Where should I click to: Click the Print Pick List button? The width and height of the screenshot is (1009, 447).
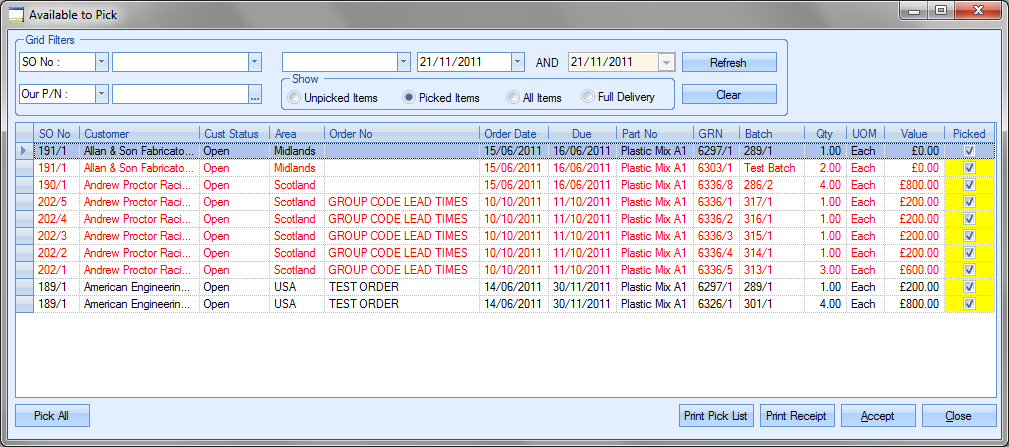715,416
